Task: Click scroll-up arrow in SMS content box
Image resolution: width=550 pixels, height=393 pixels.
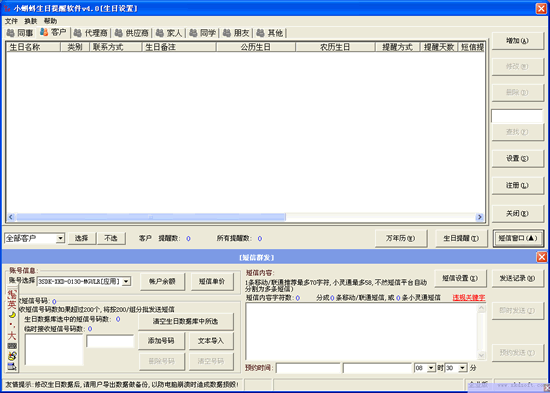Action: point(482,308)
